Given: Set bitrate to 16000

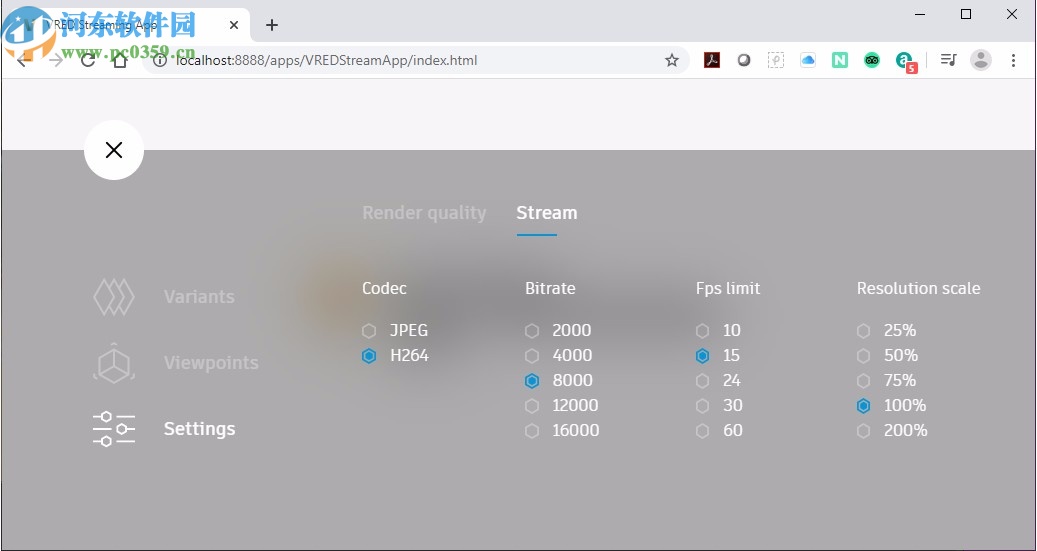Looking at the screenshot, I should [x=561, y=431].
